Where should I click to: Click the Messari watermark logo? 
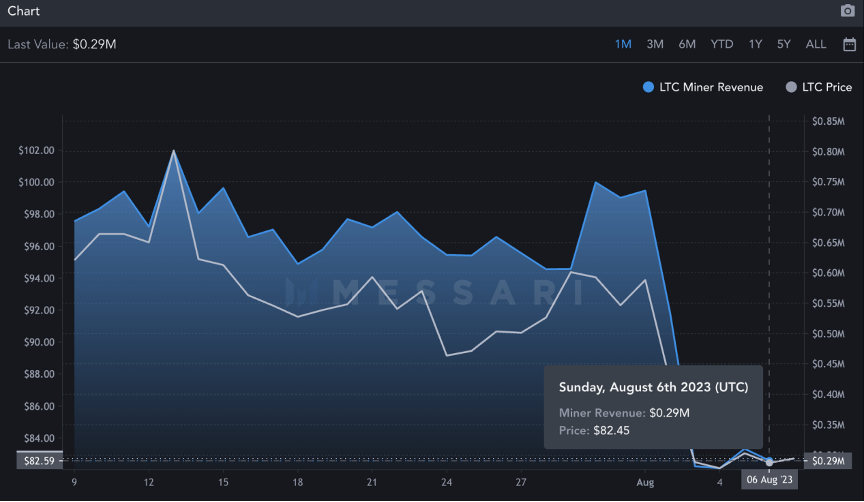(x=435, y=292)
